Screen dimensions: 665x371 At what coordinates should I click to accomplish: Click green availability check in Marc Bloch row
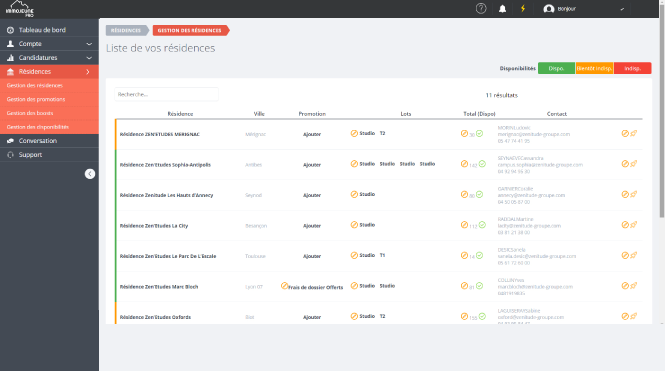pyautogui.click(x=479, y=286)
